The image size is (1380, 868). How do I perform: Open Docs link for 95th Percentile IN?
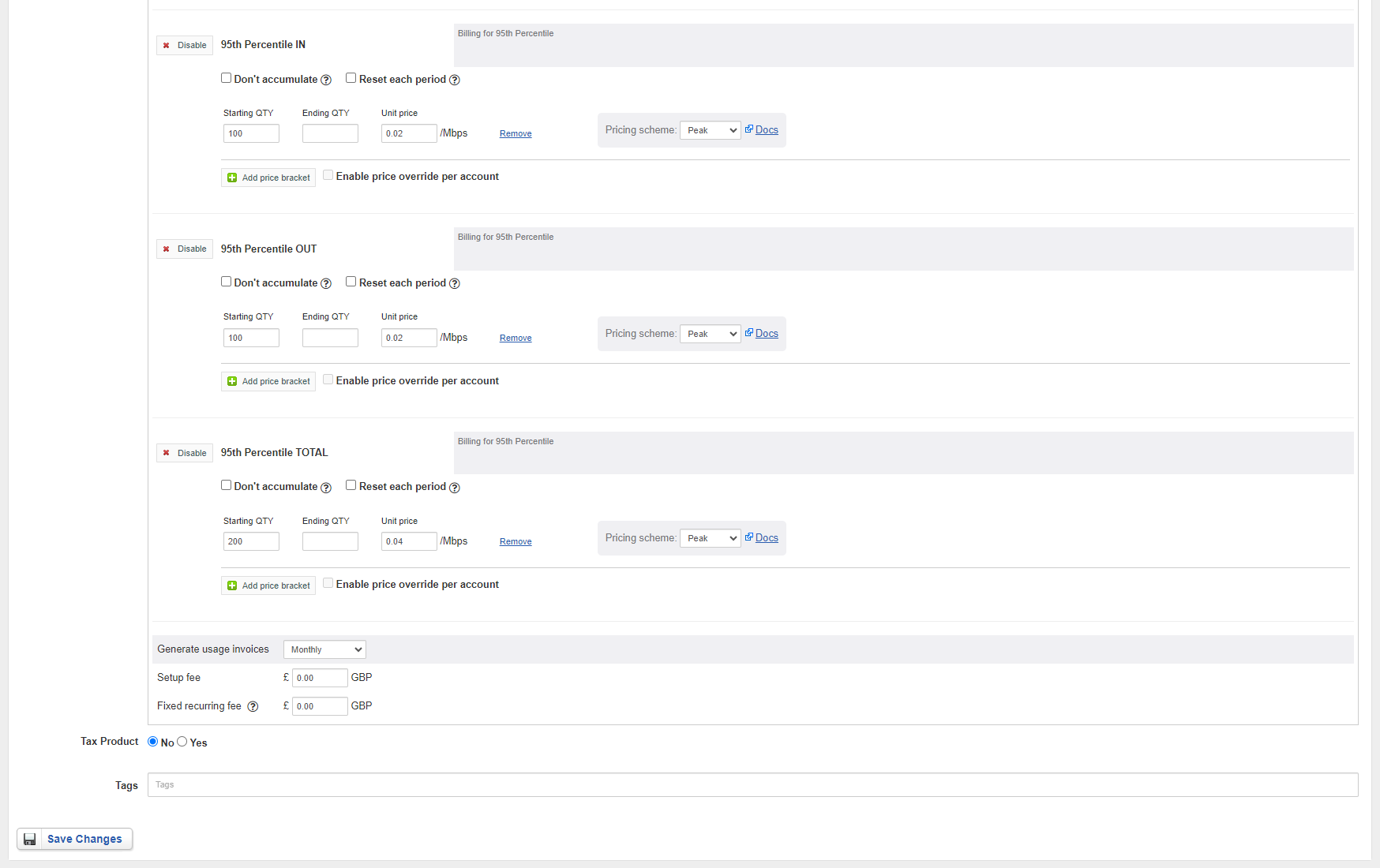coord(767,130)
